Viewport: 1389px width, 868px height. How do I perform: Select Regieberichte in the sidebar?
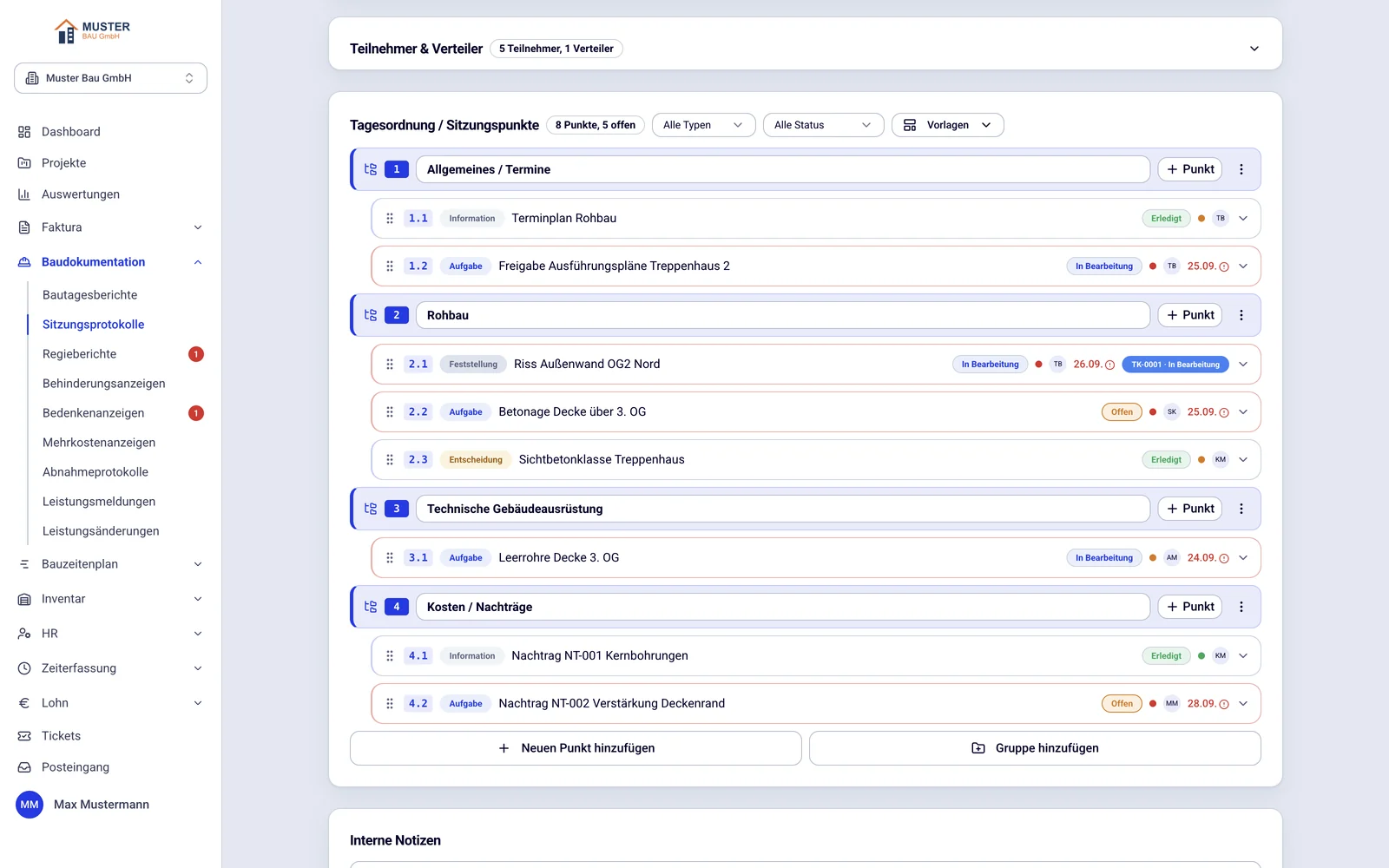click(x=80, y=354)
